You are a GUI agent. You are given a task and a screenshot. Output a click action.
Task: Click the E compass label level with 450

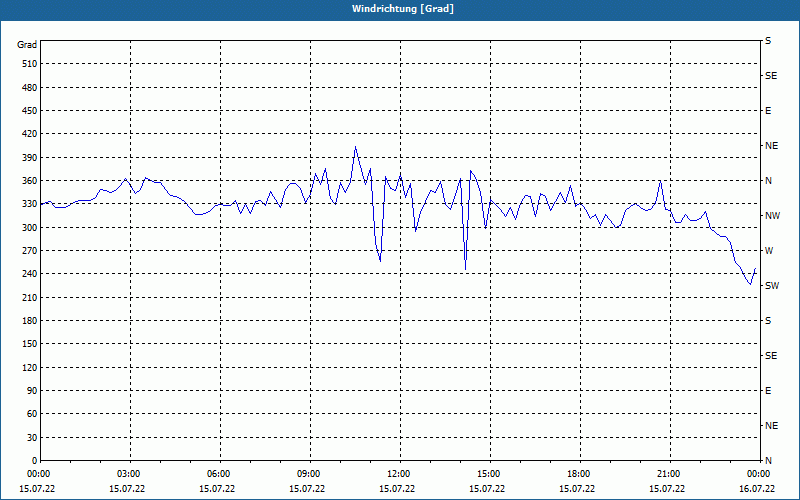tap(768, 111)
